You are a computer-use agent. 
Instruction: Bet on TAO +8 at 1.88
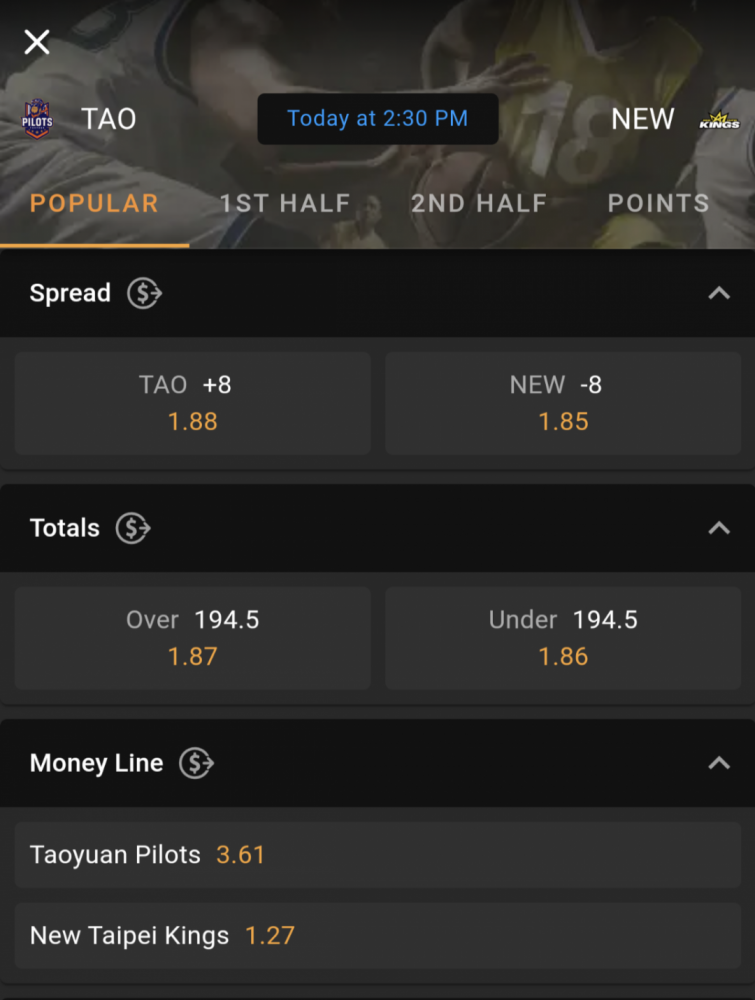point(193,403)
